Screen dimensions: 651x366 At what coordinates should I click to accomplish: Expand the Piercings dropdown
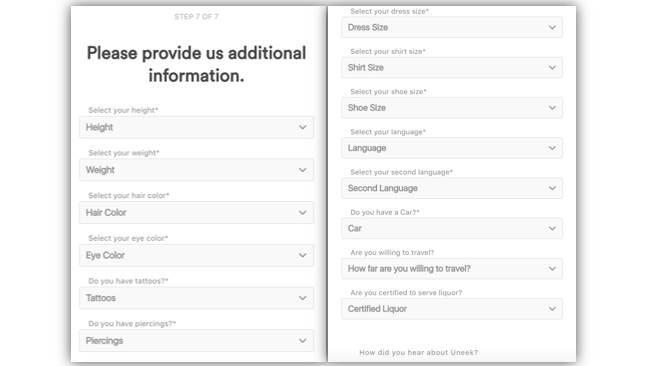click(x=196, y=341)
